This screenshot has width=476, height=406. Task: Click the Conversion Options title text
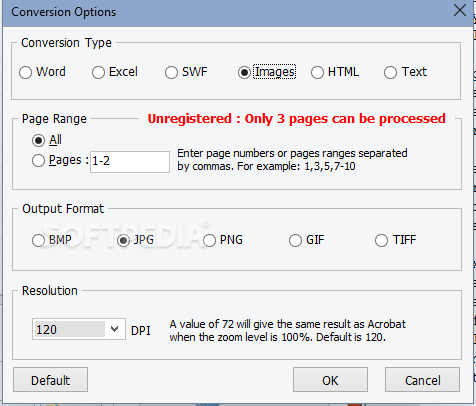pos(64,12)
